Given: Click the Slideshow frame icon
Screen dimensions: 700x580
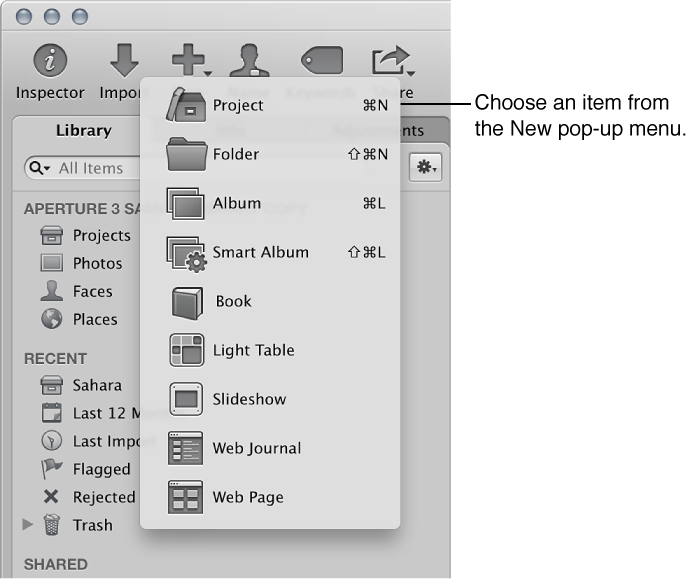Looking at the screenshot, I should 186,399.
